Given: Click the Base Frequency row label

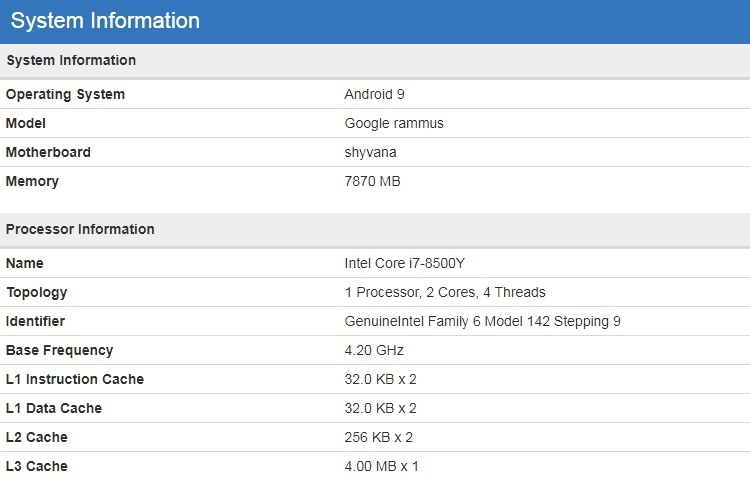Looking at the screenshot, I should (x=60, y=351).
